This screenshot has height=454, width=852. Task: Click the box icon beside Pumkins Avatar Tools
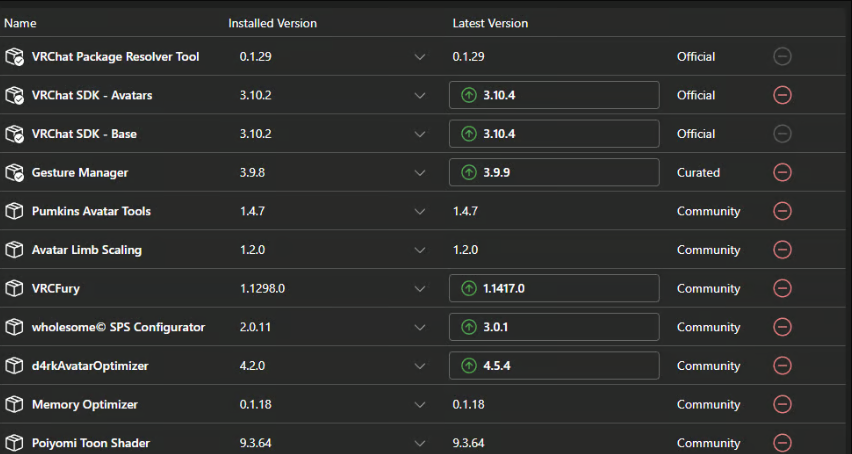(14, 211)
